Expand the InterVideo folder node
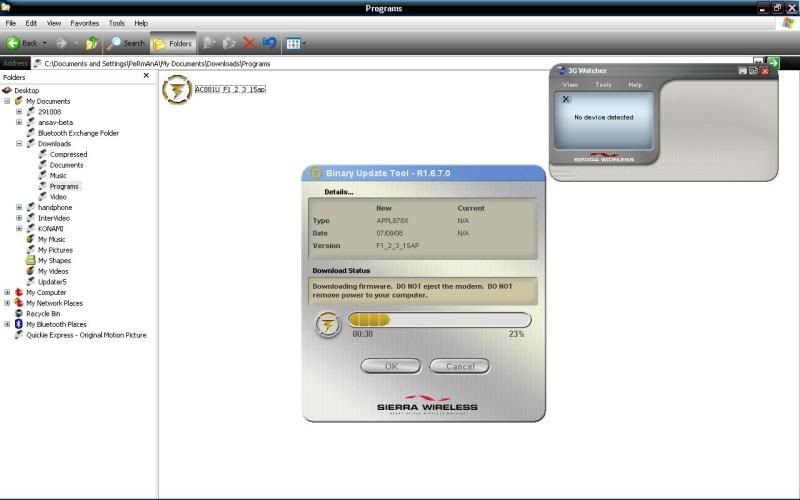 click(19, 218)
